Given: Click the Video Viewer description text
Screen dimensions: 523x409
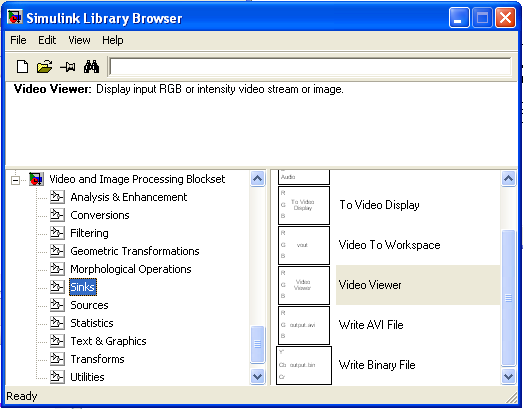Looking at the screenshot, I should point(178,89).
